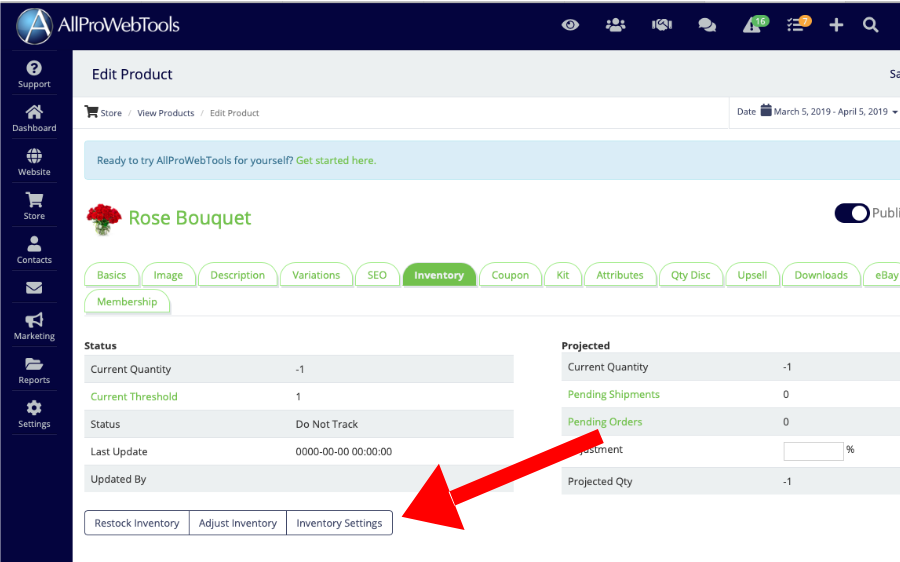Image resolution: width=900 pixels, height=562 pixels.
Task: Click the 'Get started here' link
Action: point(336,160)
